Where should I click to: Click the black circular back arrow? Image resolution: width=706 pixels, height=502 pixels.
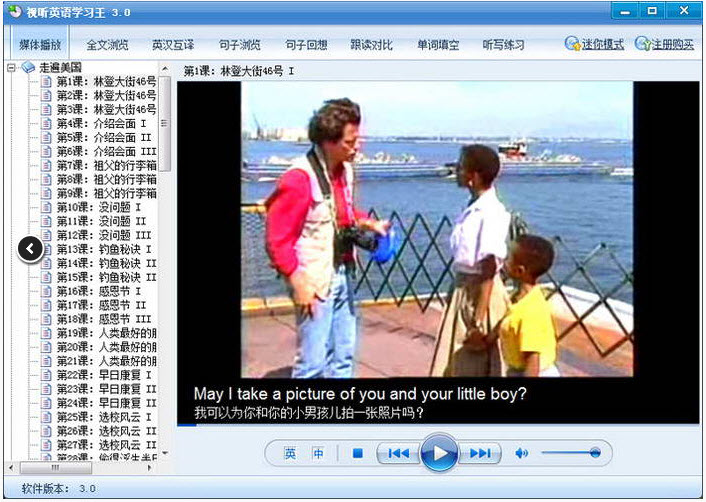click(x=31, y=248)
